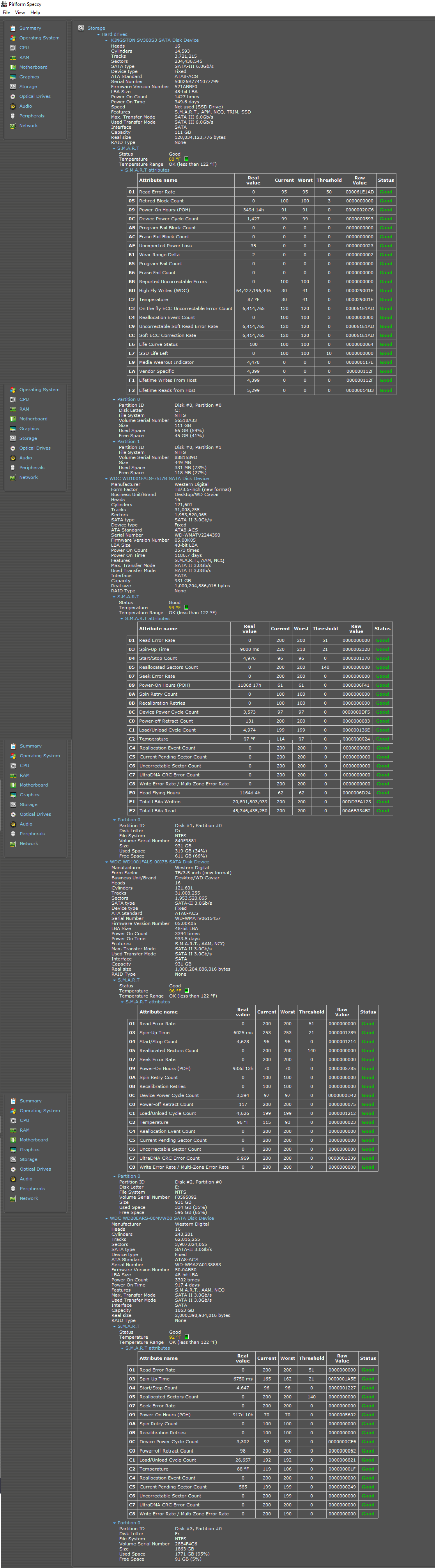Click the volume serial number 849F3881
The width and height of the screenshot is (435, 1568).
(186, 841)
